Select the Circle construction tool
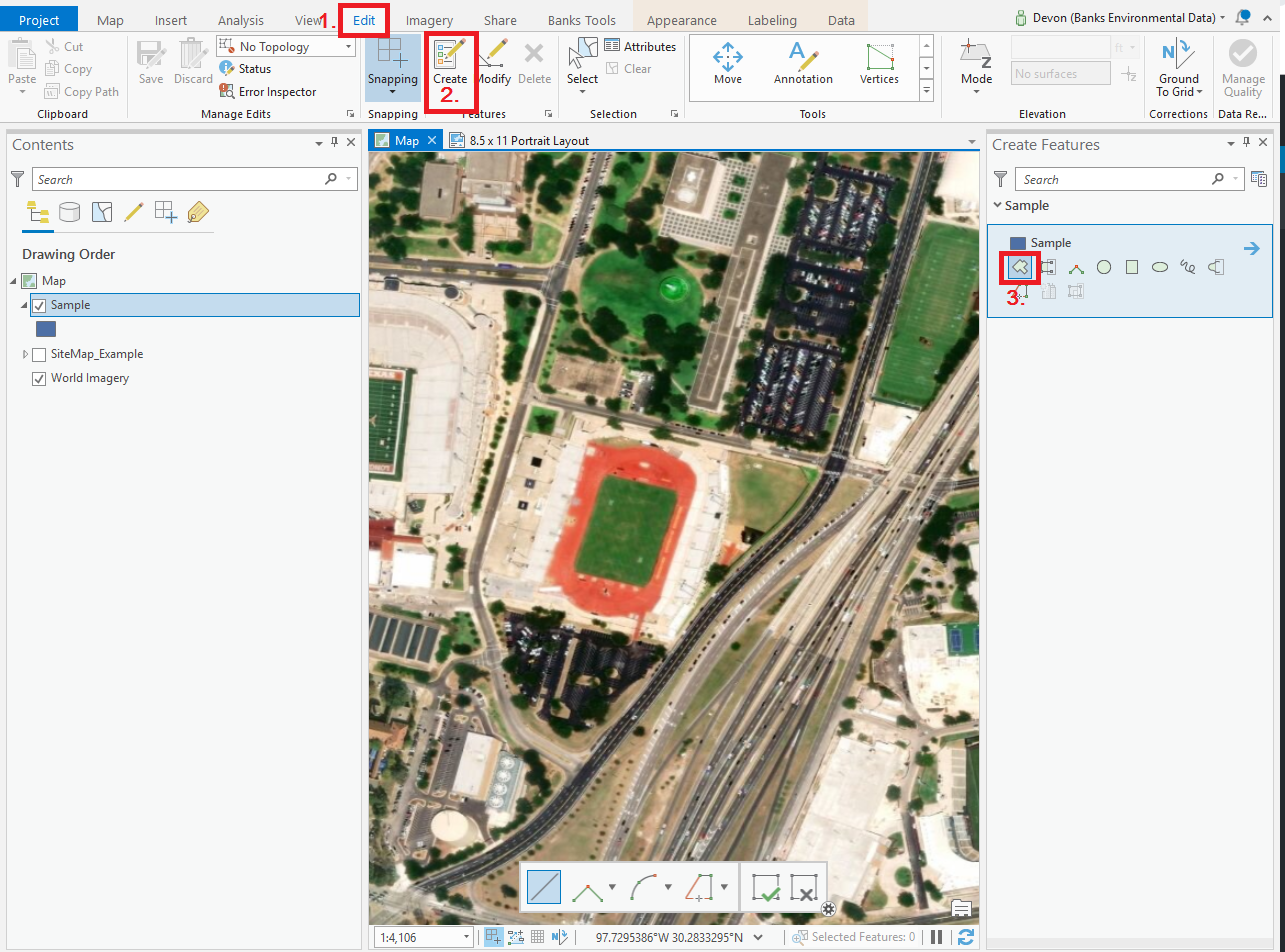Screen dimensions: 1285x952 [x=1104, y=267]
